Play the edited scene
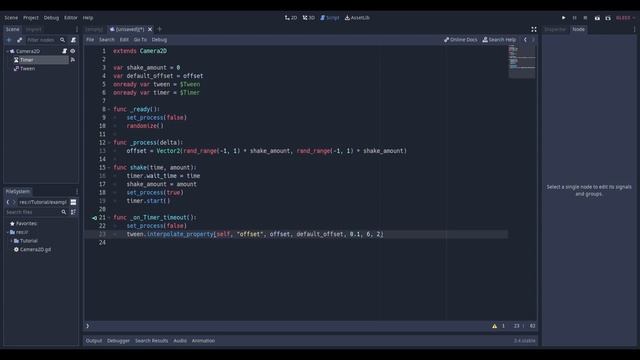The image size is (640, 360). coord(597,18)
